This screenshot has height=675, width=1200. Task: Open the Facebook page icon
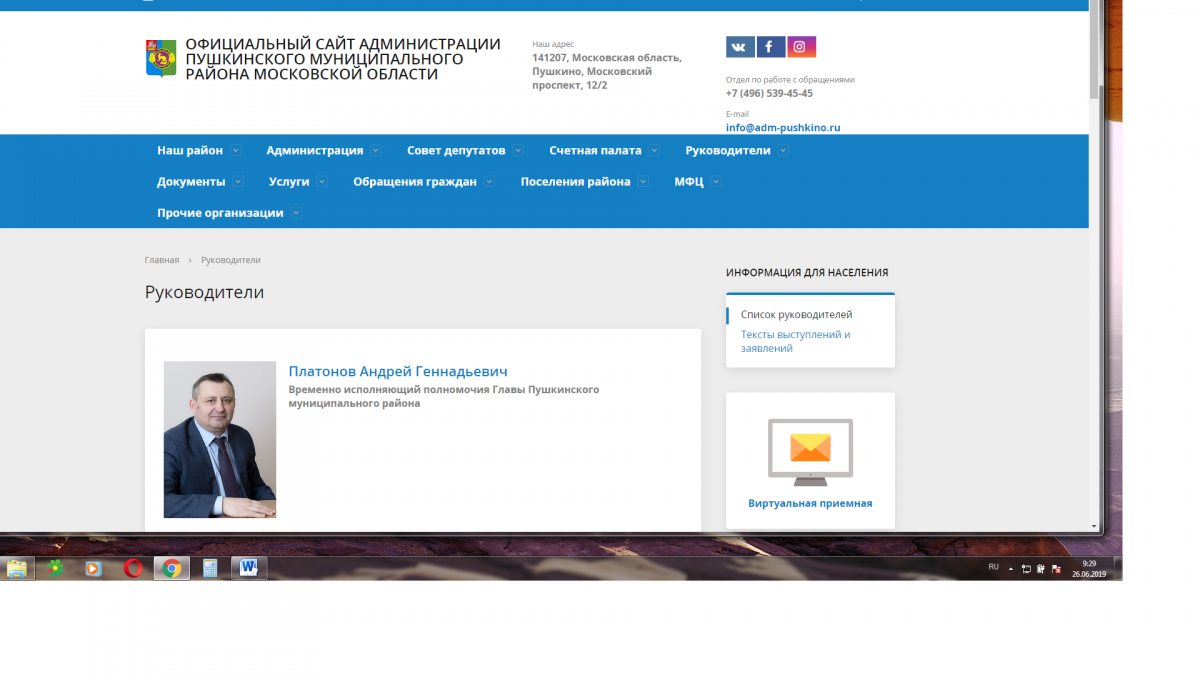[770, 47]
